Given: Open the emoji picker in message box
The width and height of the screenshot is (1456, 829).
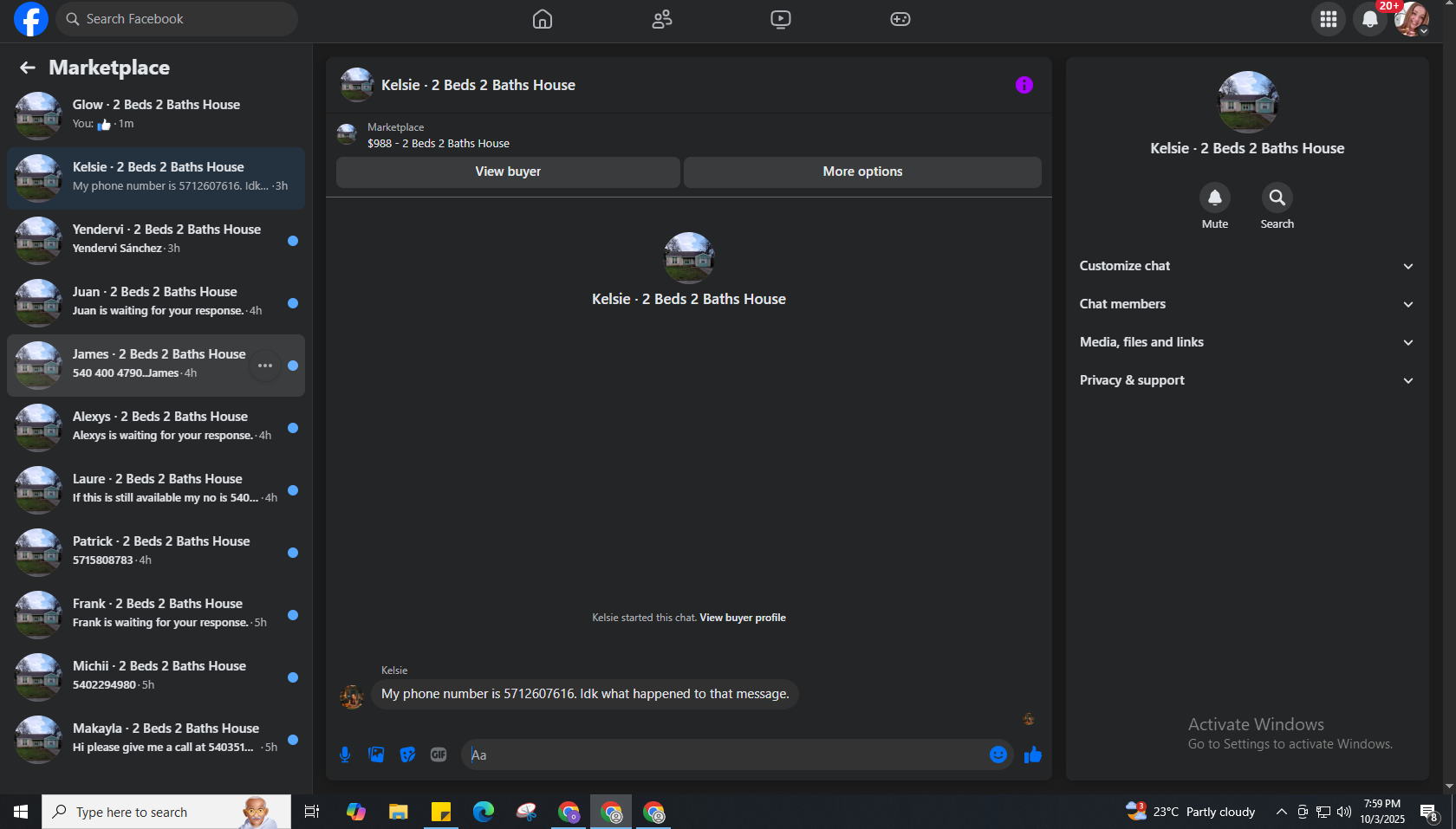Looking at the screenshot, I should tap(998, 755).
